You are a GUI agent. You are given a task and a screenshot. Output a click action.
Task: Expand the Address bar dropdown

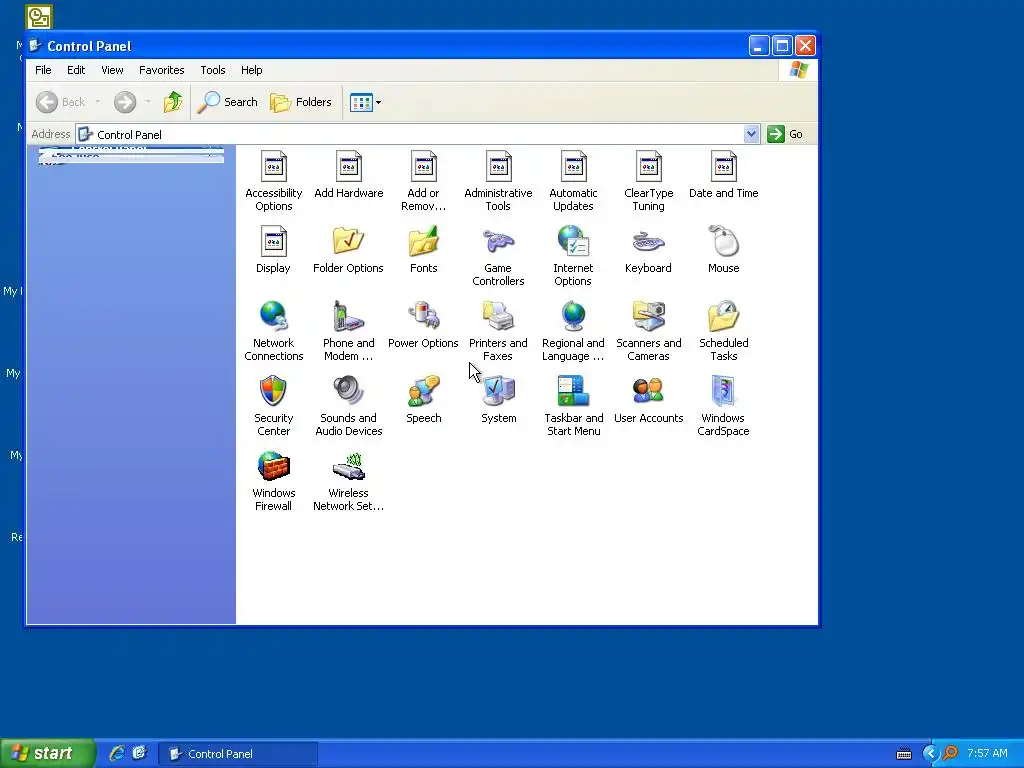[x=752, y=134]
